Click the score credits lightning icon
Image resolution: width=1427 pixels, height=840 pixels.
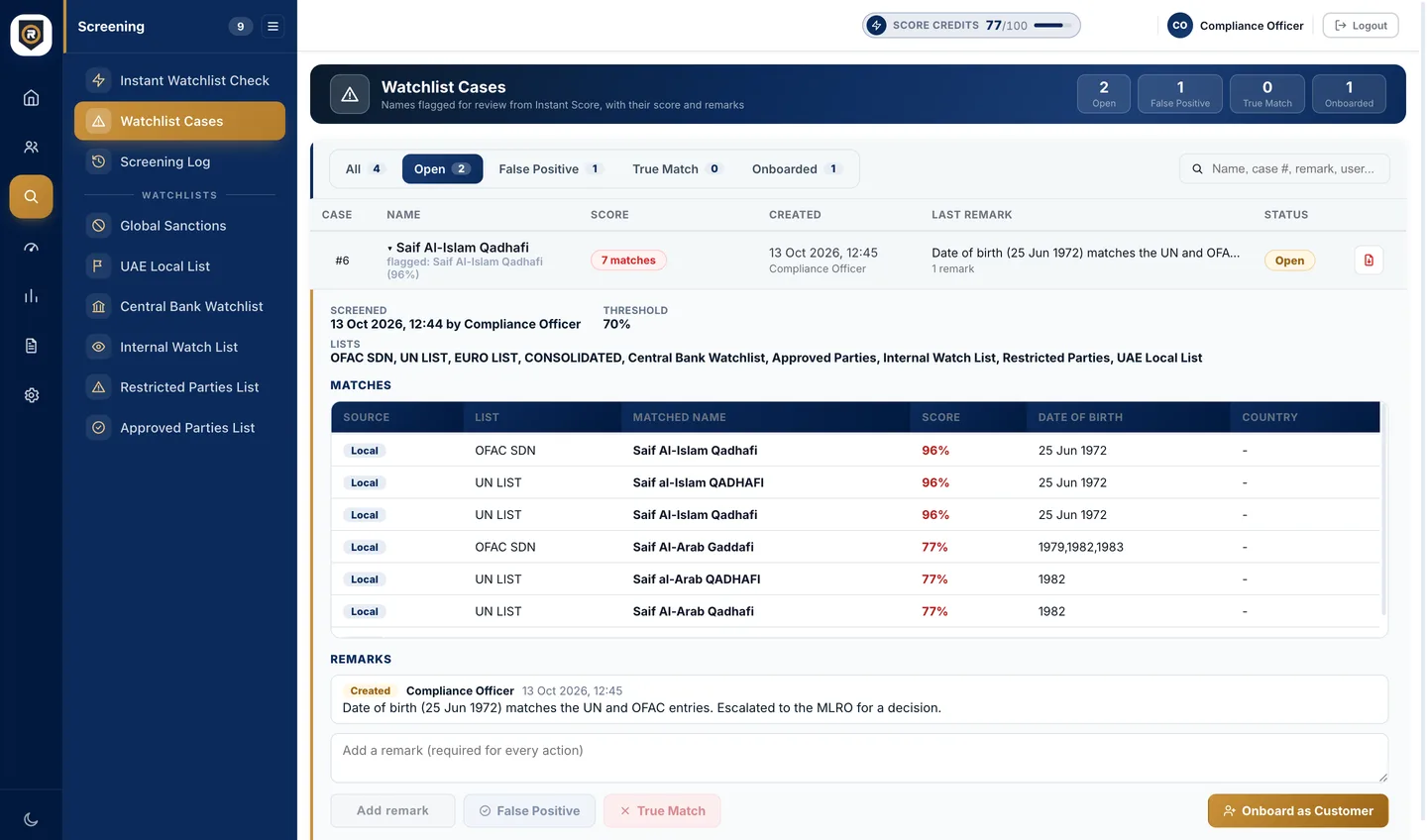point(876,26)
